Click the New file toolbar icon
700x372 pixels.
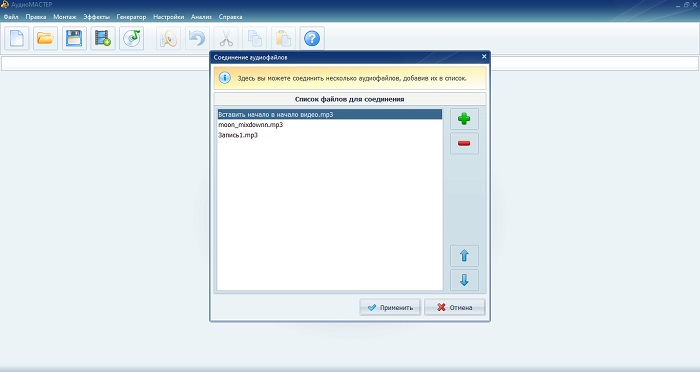17,38
